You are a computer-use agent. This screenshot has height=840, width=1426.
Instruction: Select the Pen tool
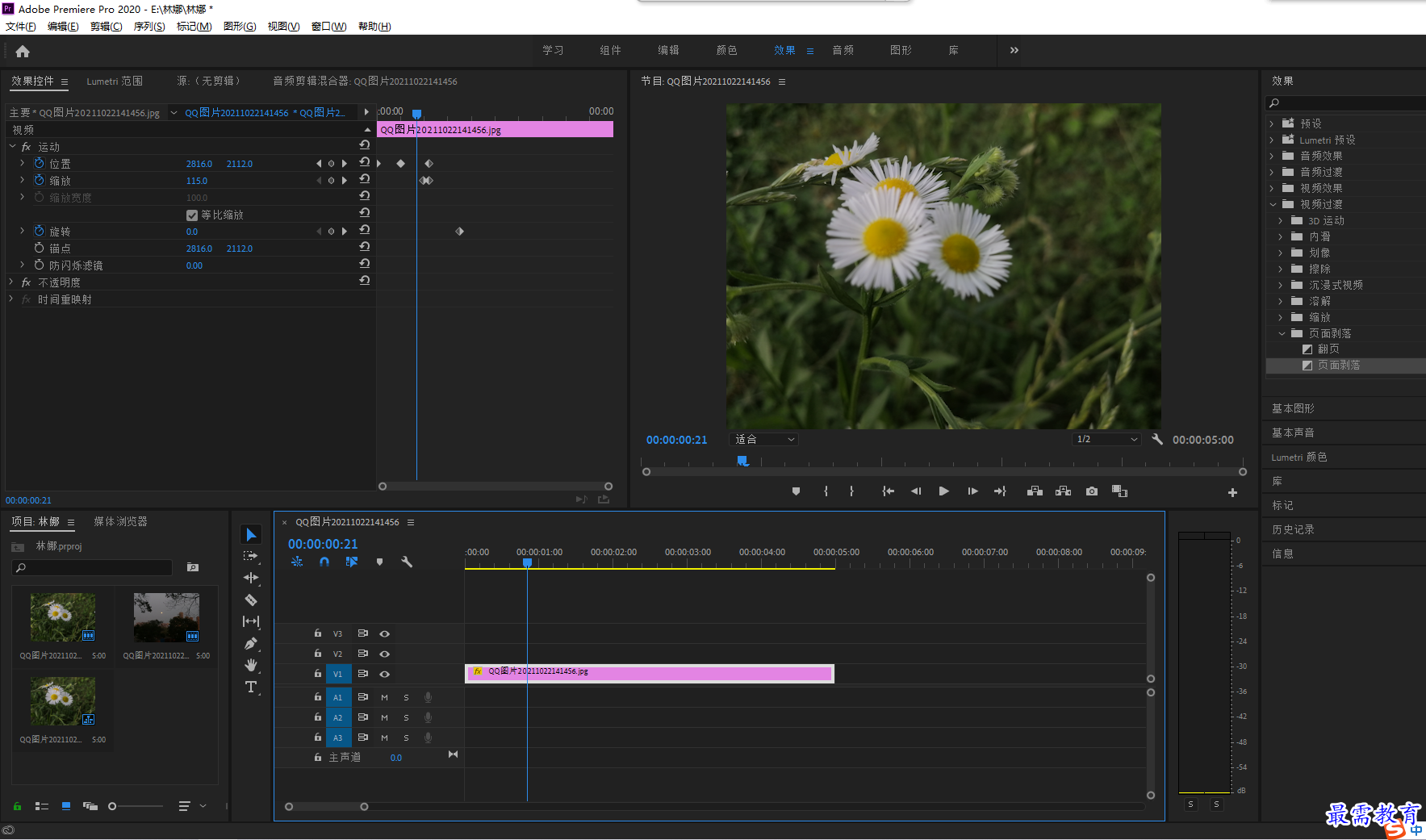pyautogui.click(x=251, y=643)
